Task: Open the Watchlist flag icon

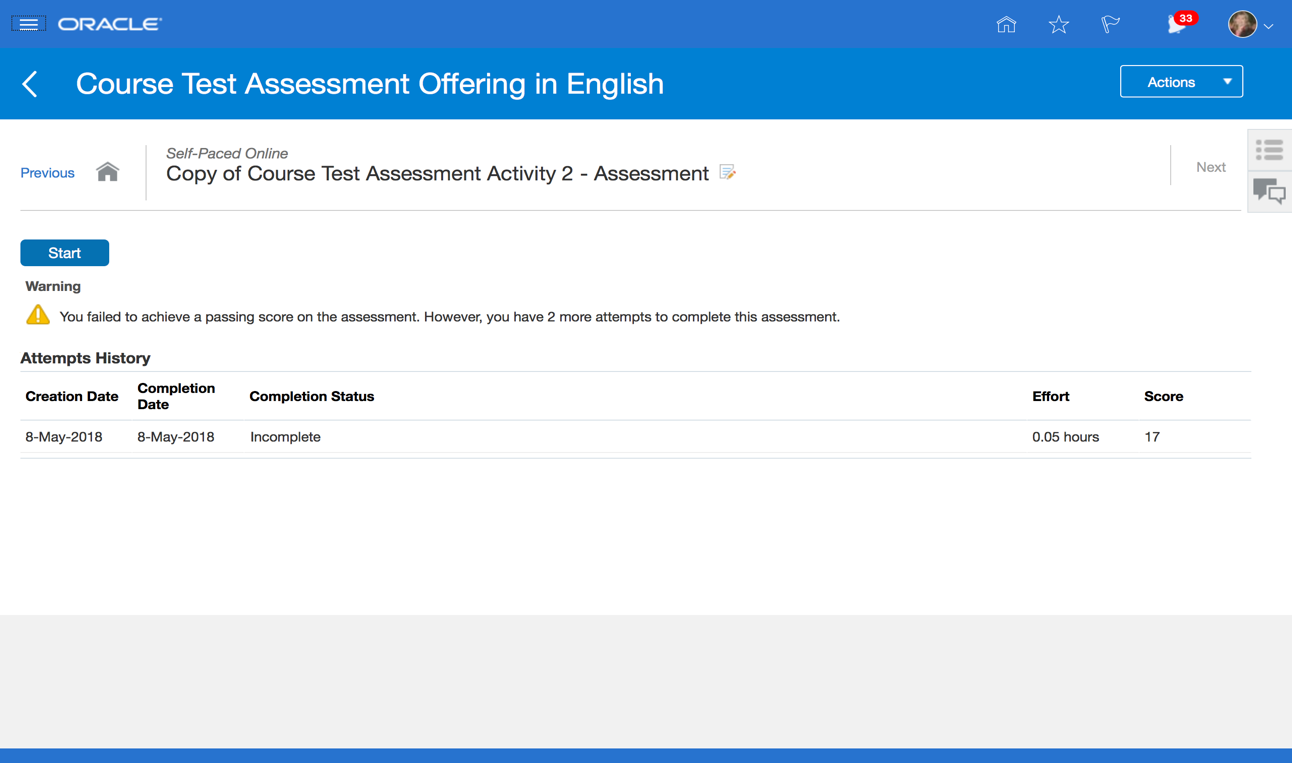Action: [x=1111, y=25]
